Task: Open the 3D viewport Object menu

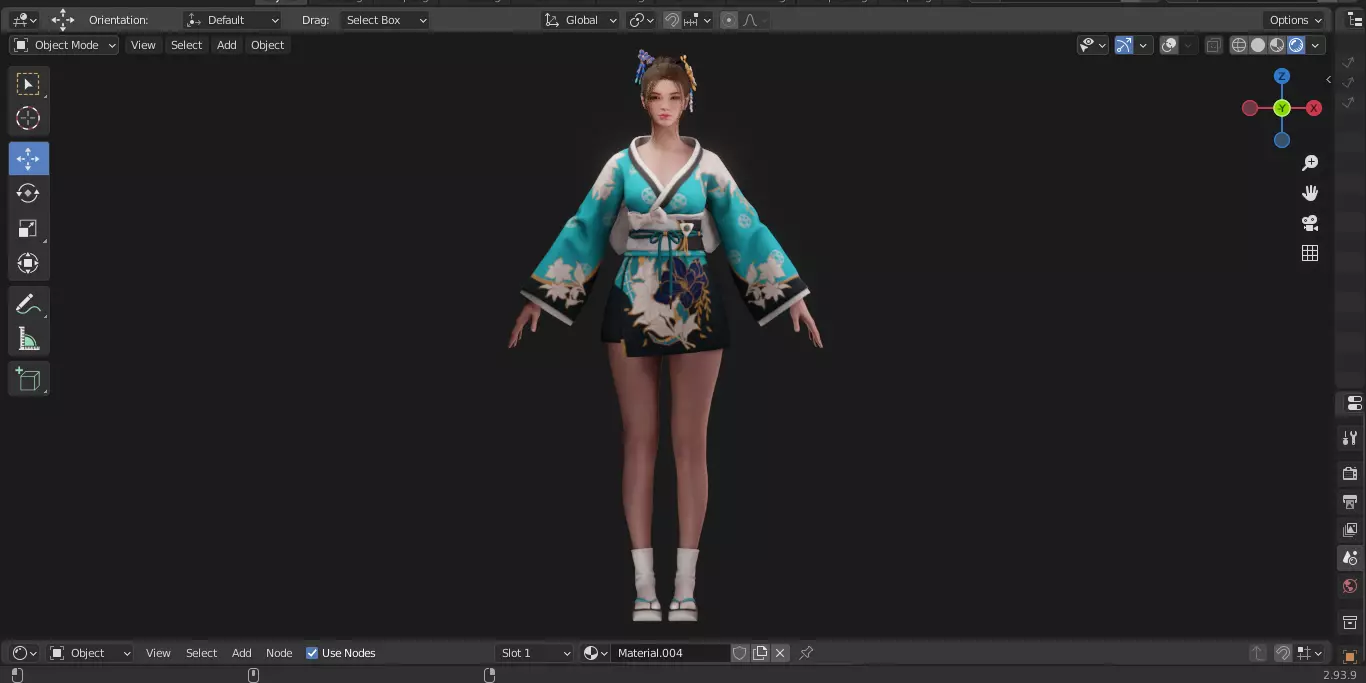Action: point(267,45)
